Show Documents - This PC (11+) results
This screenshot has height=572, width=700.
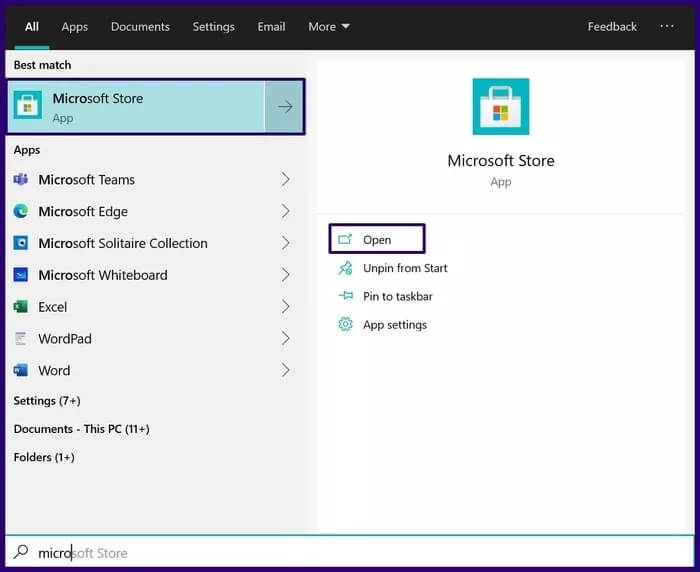click(x=82, y=429)
